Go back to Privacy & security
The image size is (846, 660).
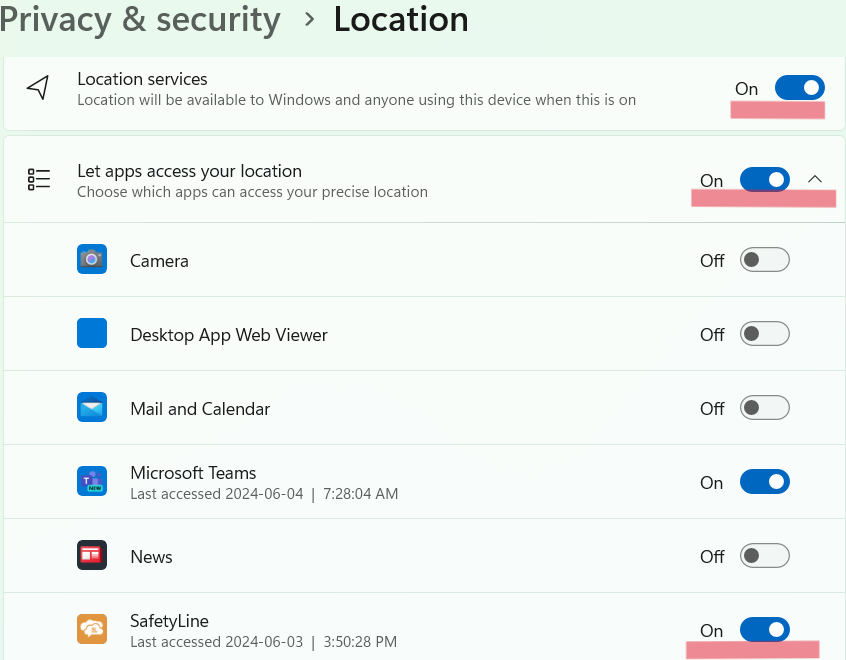point(140,19)
